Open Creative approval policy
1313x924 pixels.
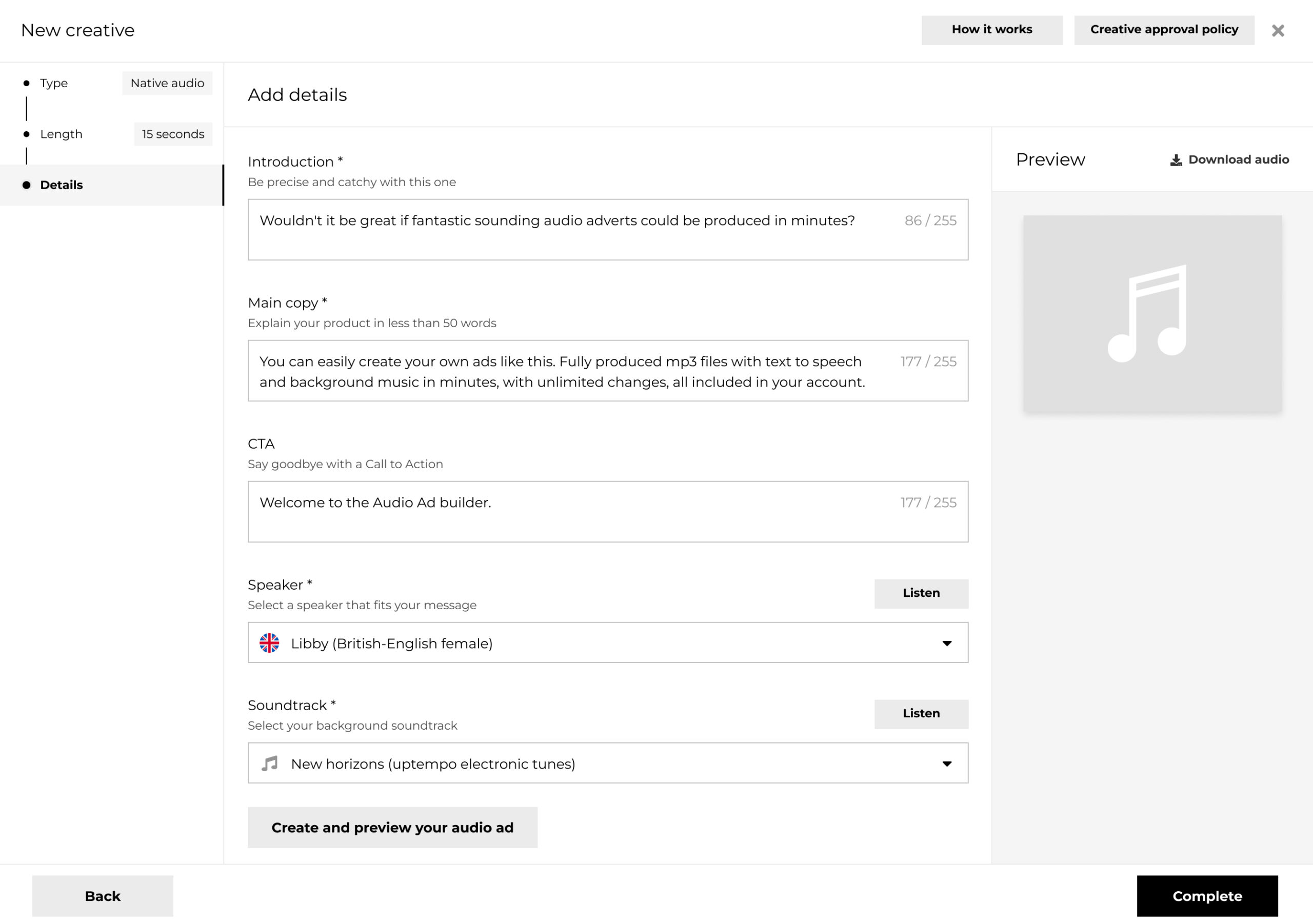point(1164,30)
